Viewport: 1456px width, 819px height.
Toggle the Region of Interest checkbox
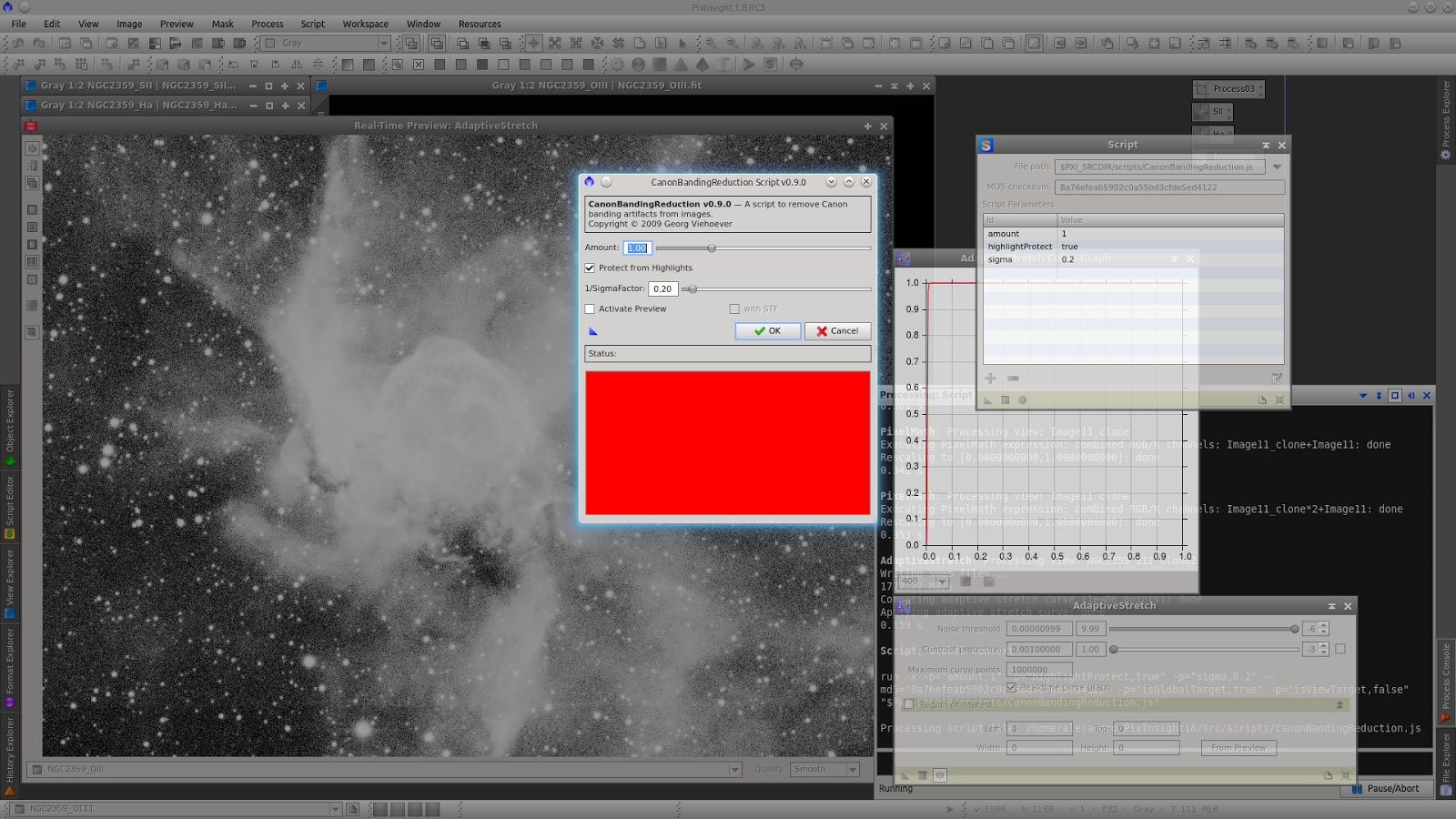[908, 704]
